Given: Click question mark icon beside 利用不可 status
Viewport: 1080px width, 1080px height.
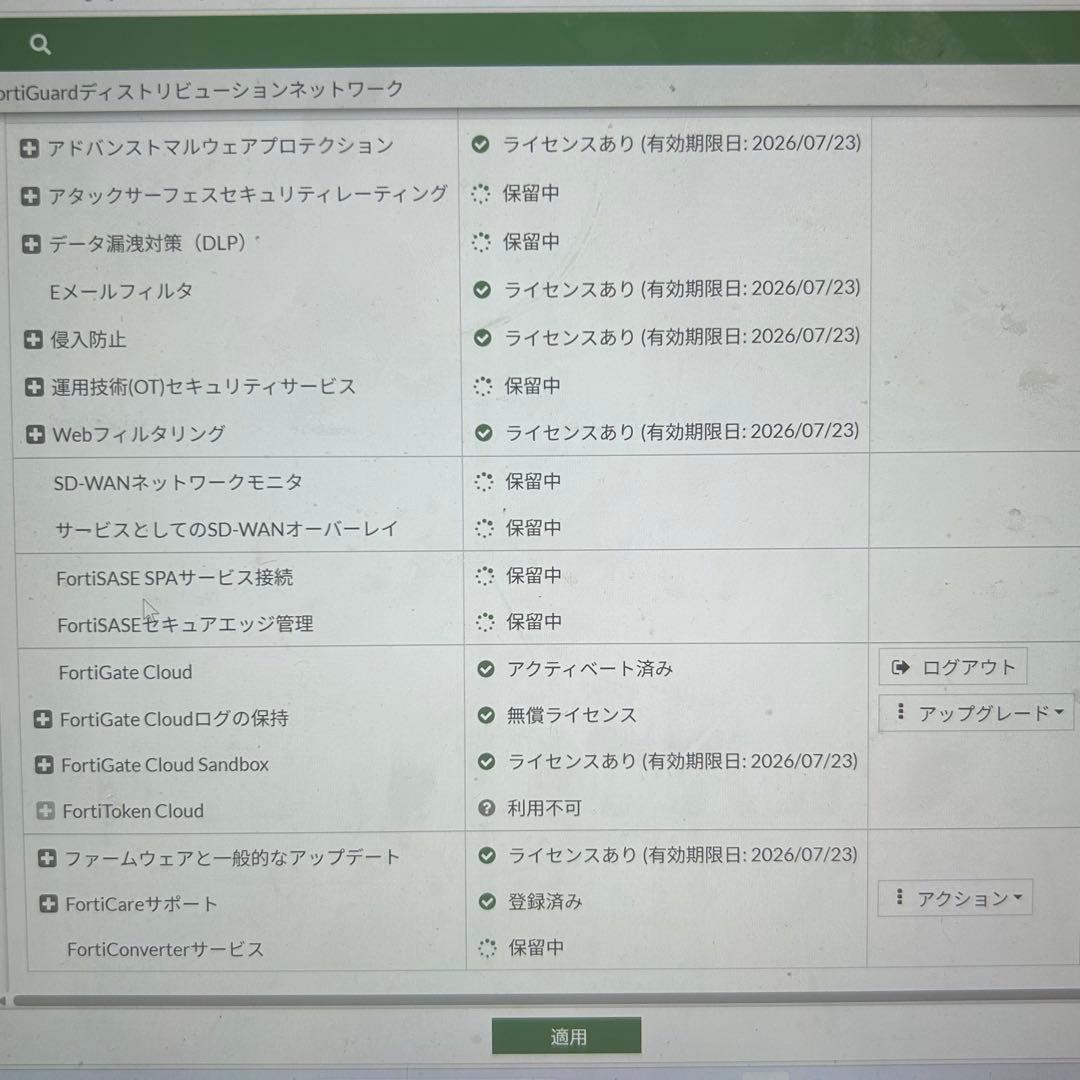Looking at the screenshot, I should 487,808.
